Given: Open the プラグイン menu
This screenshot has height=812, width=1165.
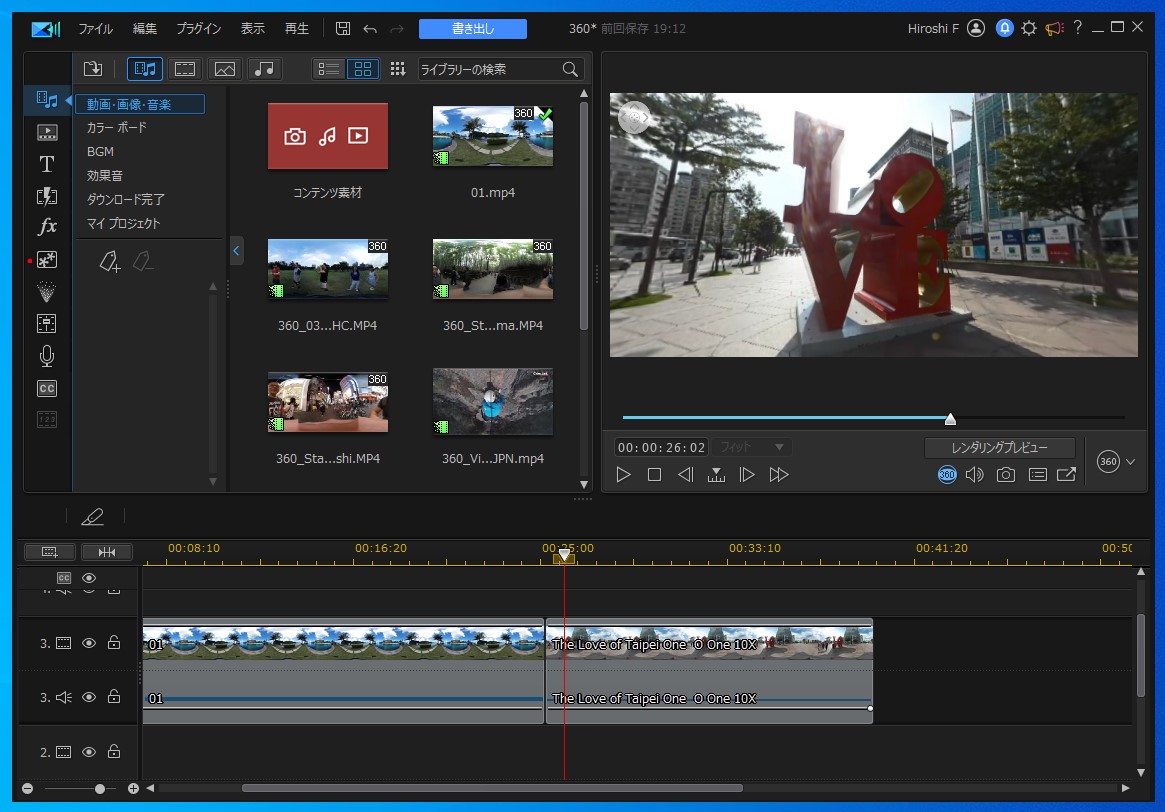Looking at the screenshot, I should 199,29.
